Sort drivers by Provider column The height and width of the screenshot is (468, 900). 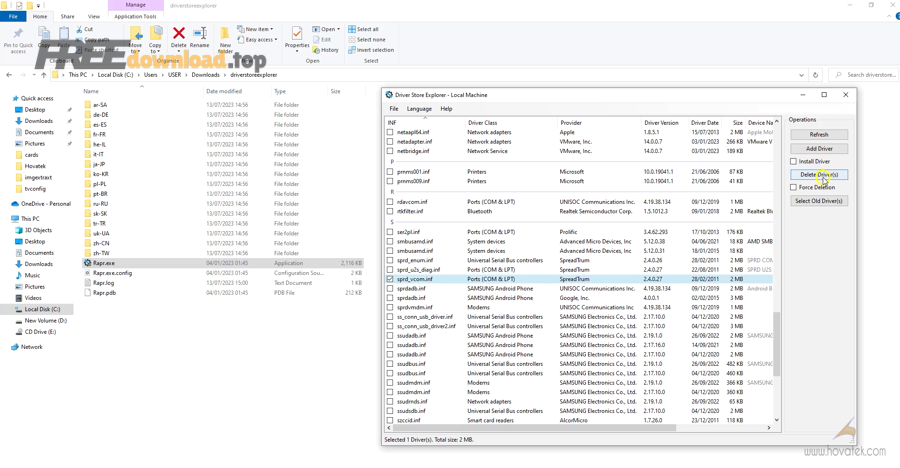click(x=599, y=122)
